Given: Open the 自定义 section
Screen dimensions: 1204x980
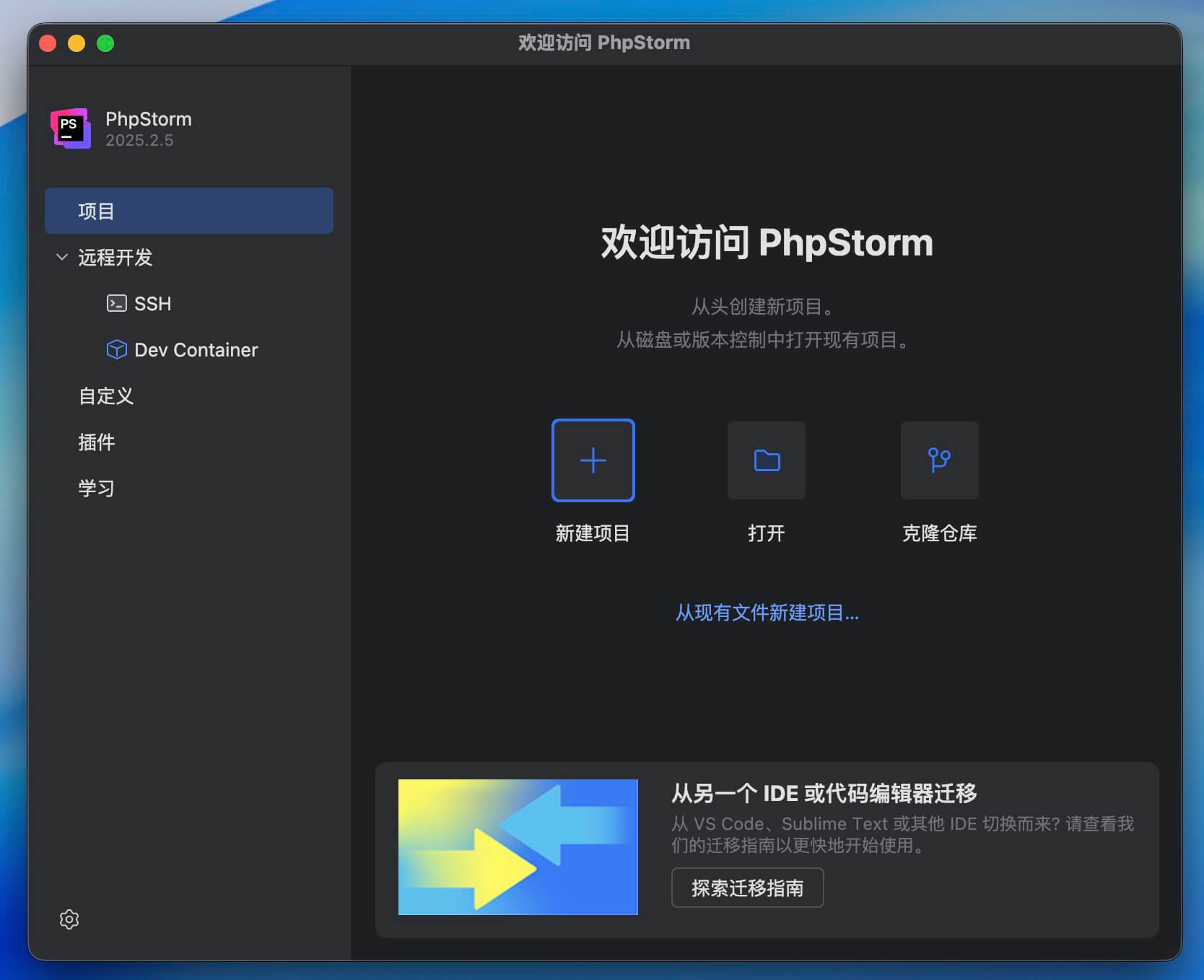Looking at the screenshot, I should tap(106, 396).
